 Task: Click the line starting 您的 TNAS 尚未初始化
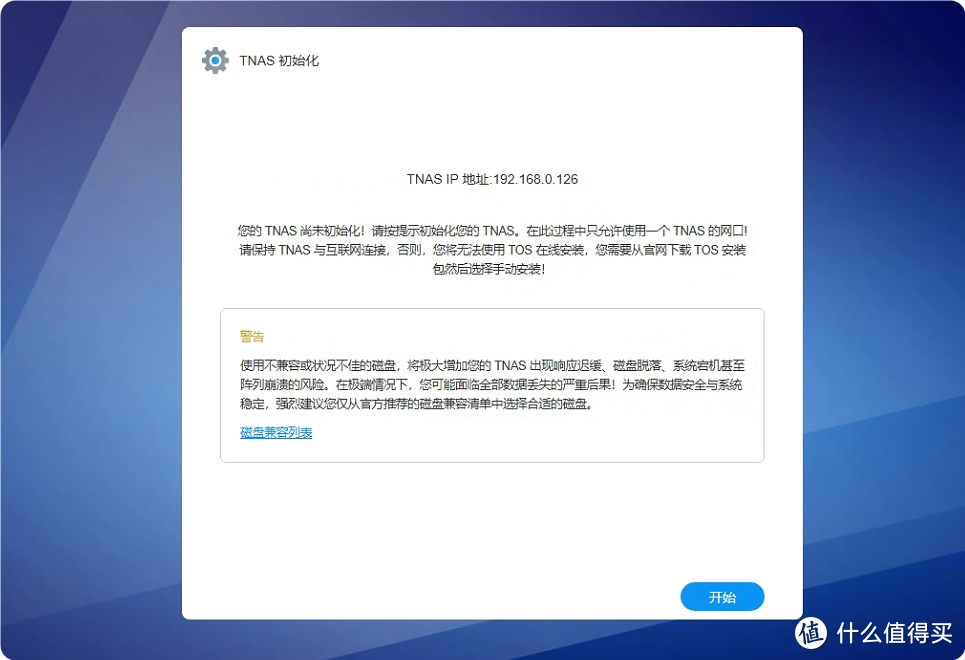click(x=492, y=231)
